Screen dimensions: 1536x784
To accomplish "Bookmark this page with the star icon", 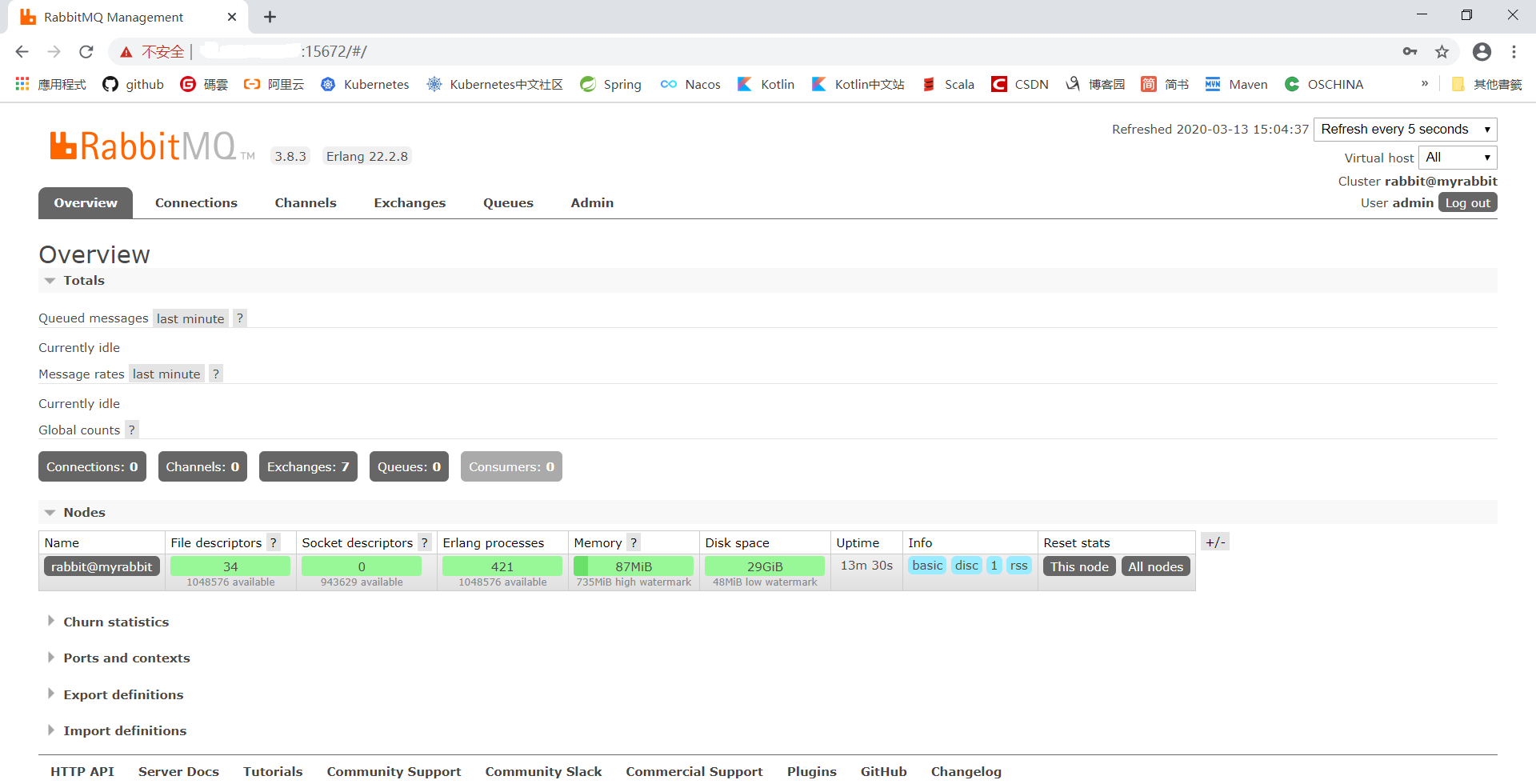I will click(x=1442, y=51).
